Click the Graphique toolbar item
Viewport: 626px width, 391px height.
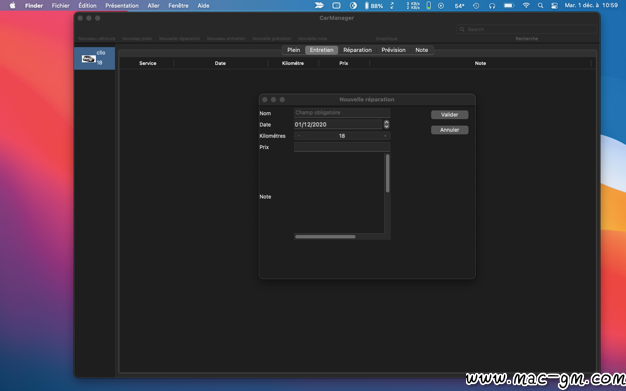pyautogui.click(x=386, y=39)
